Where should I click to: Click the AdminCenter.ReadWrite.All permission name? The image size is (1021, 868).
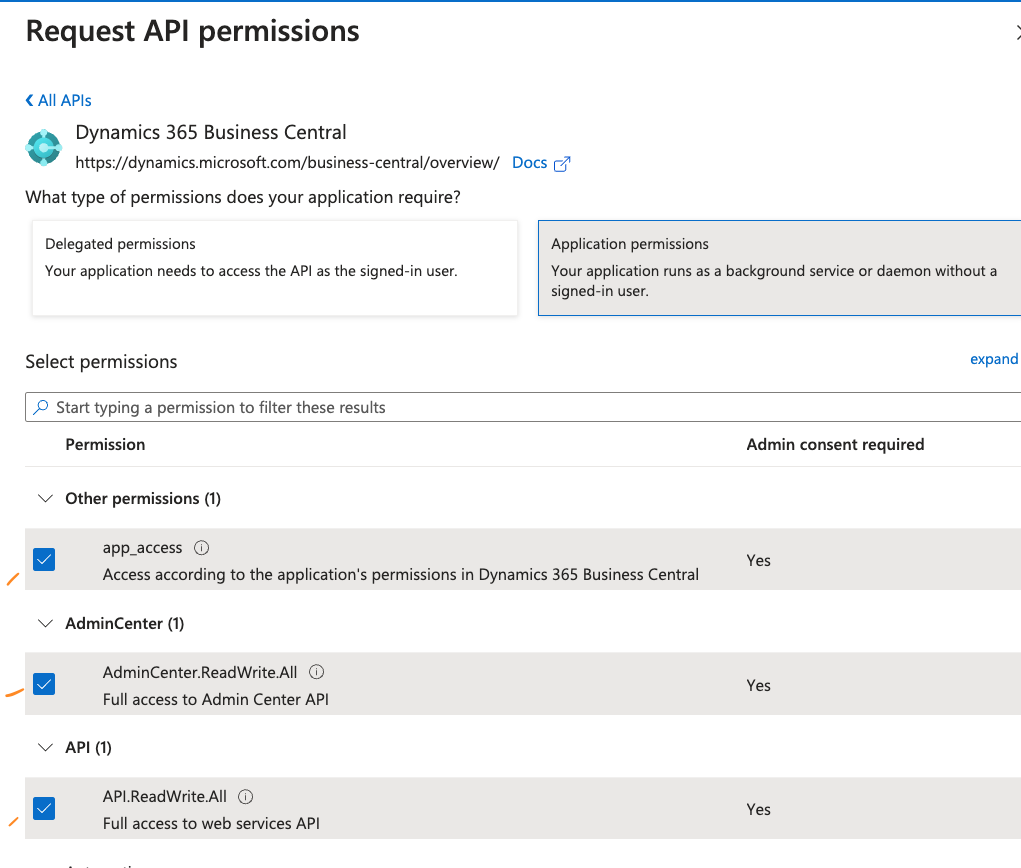200,673
